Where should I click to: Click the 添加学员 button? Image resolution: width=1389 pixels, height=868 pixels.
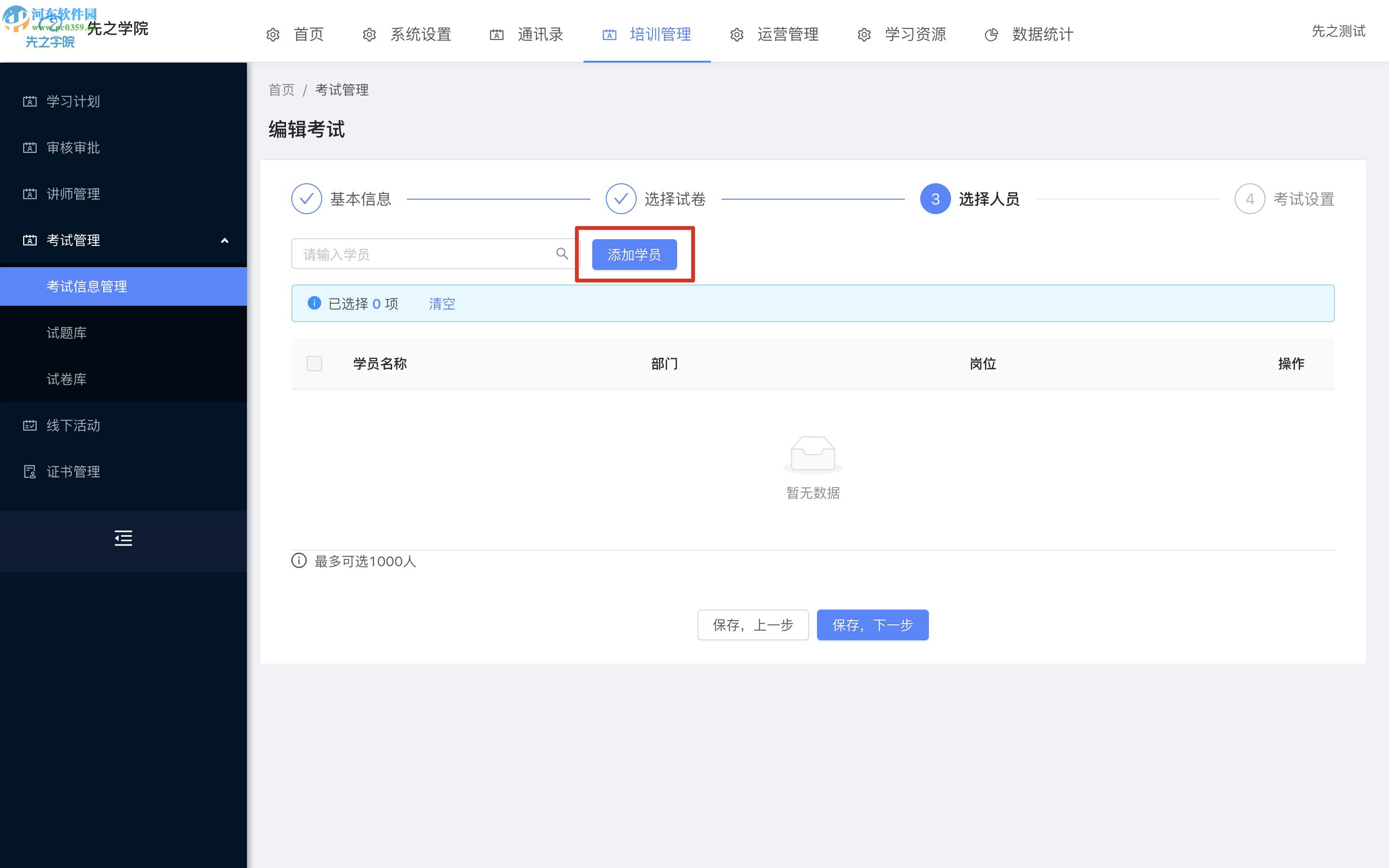click(x=635, y=254)
